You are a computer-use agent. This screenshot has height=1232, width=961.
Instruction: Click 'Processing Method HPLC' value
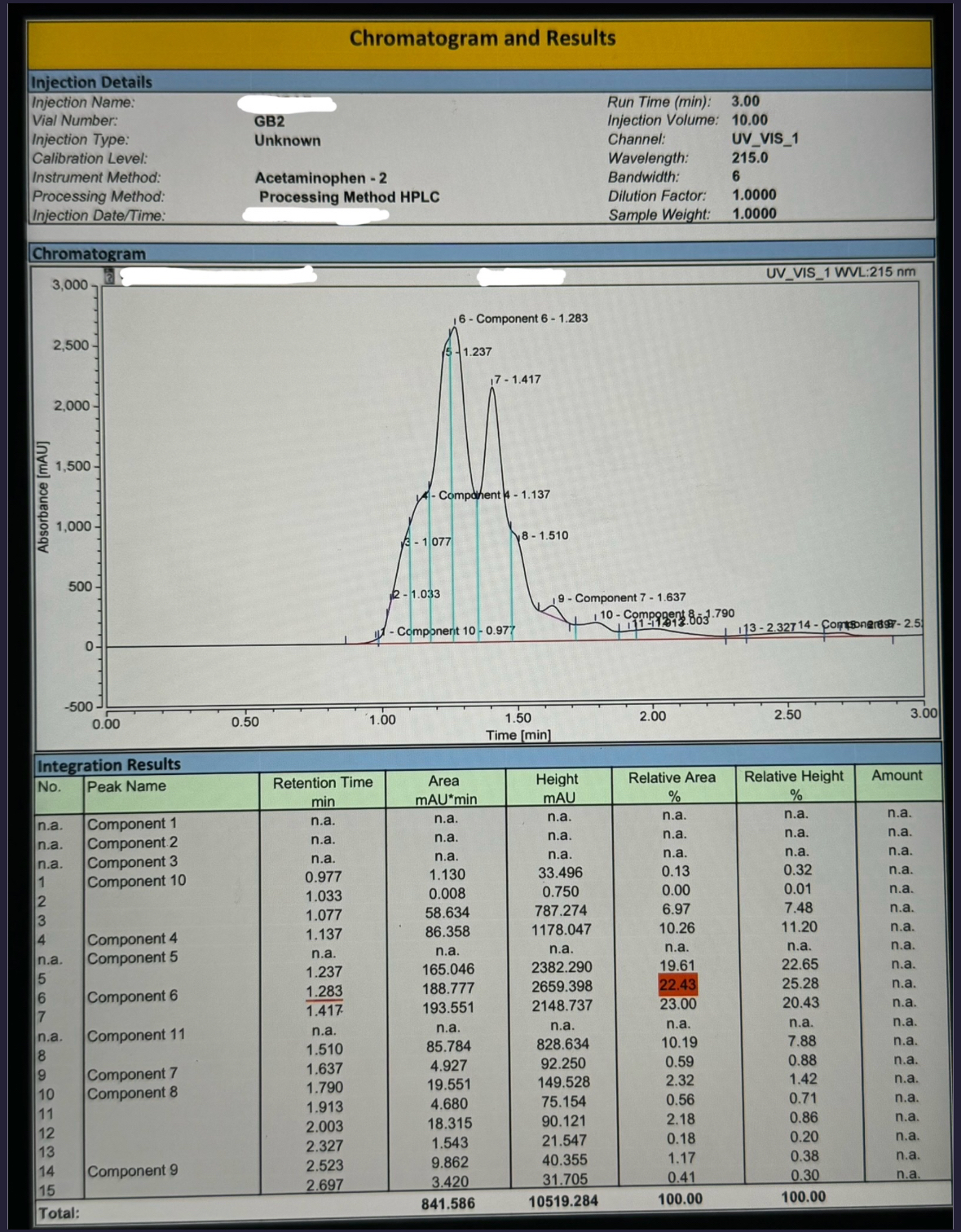coord(349,197)
